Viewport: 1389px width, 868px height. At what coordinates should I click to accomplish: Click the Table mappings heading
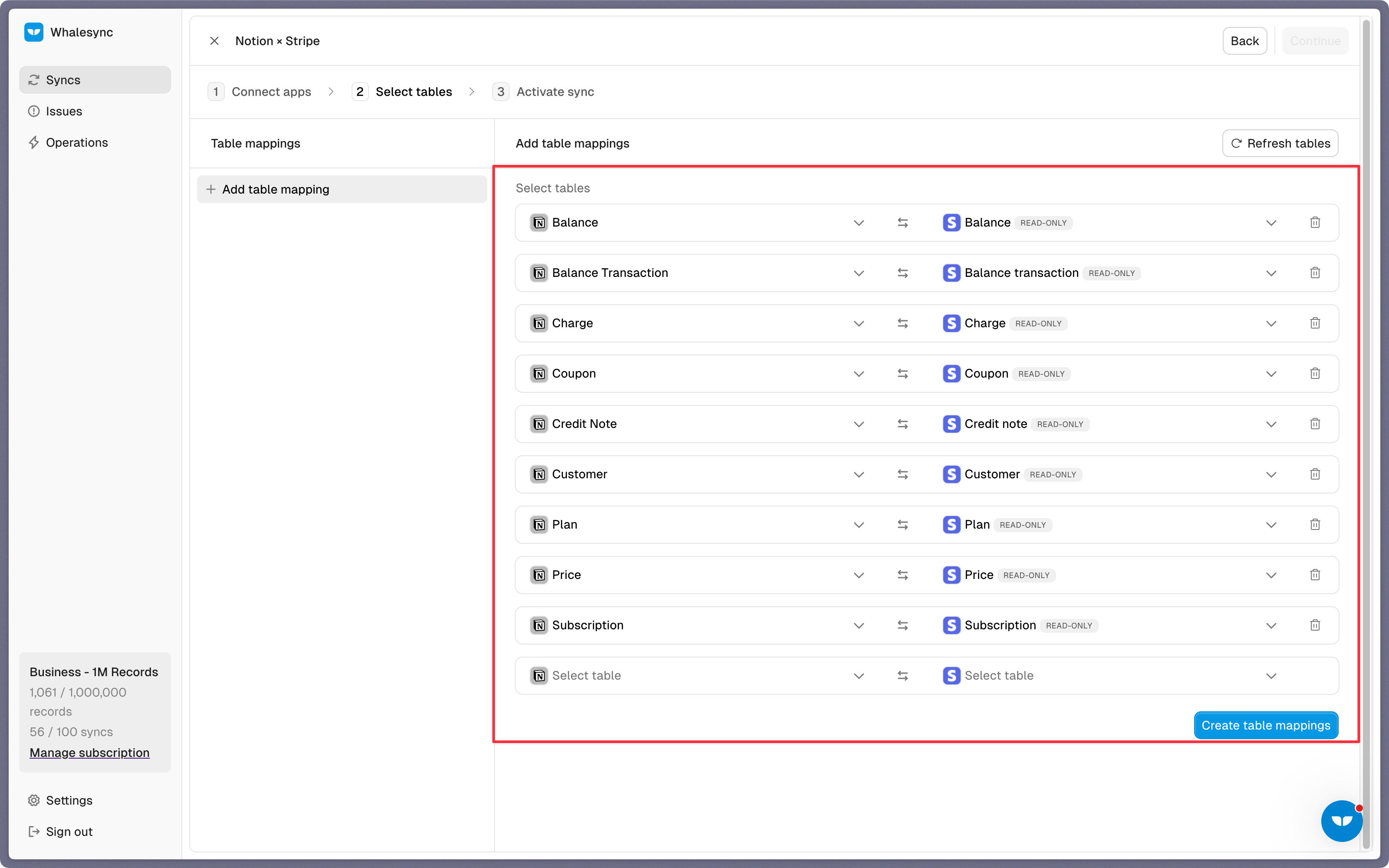tap(255, 144)
